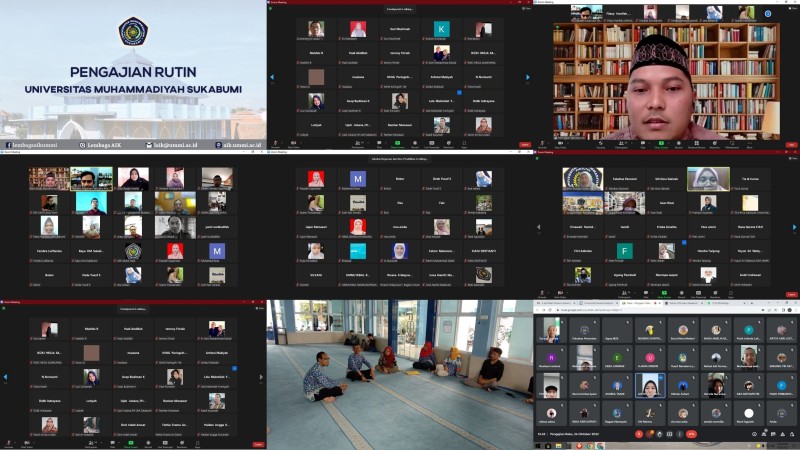Open Participants in Zoom window with teal K tile

click(356, 145)
